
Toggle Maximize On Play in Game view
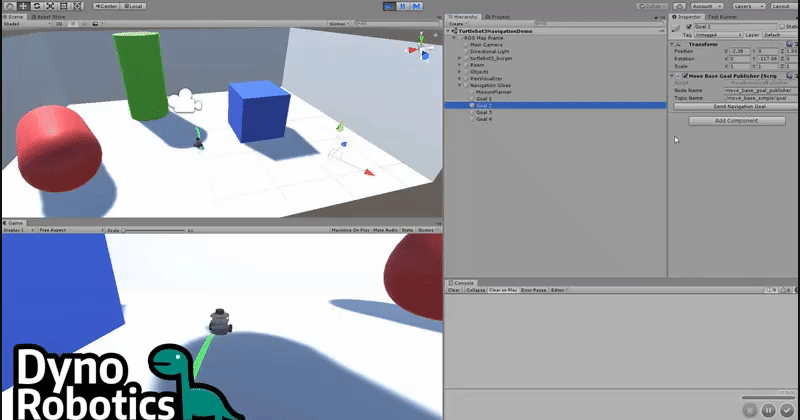click(351, 230)
